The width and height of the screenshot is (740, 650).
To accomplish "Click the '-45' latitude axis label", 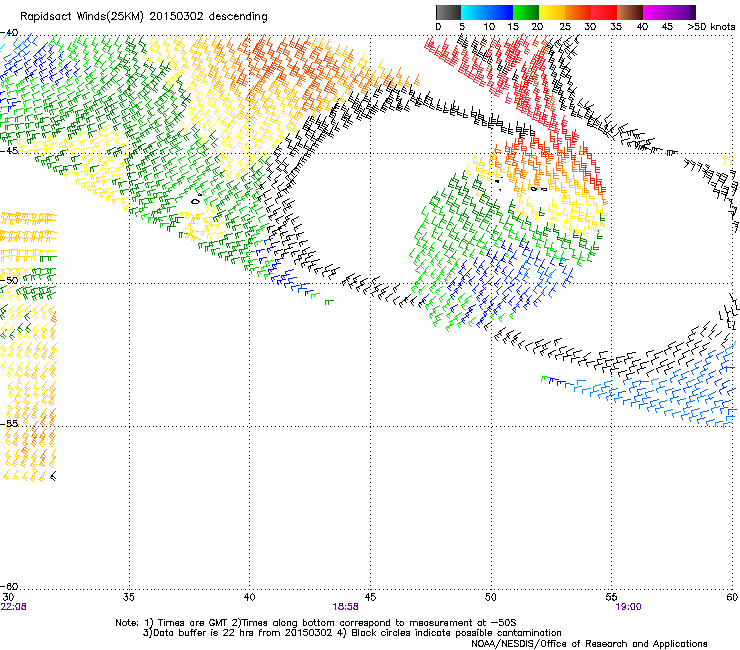I will (9, 151).
